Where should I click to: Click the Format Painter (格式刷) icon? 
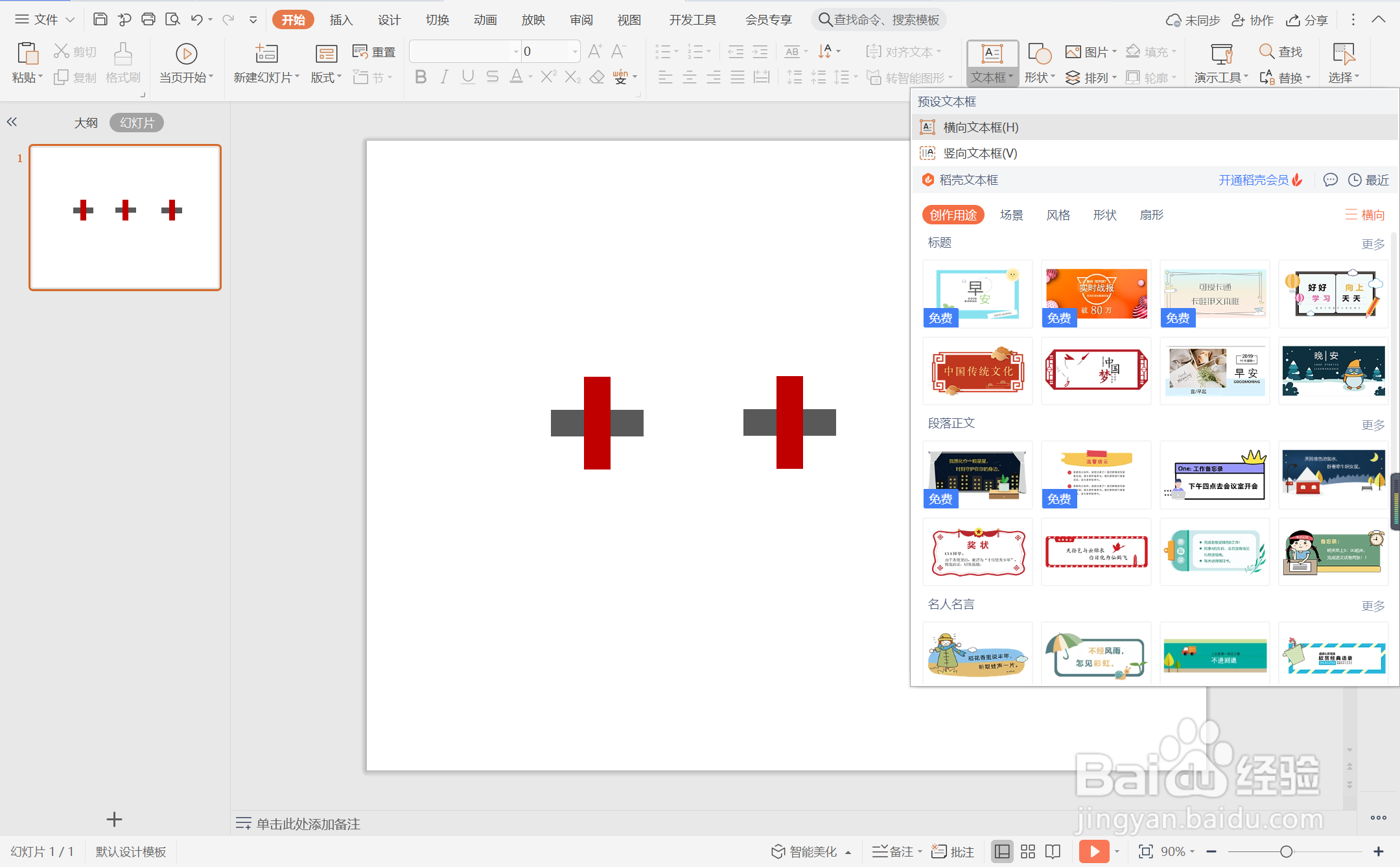[x=123, y=53]
